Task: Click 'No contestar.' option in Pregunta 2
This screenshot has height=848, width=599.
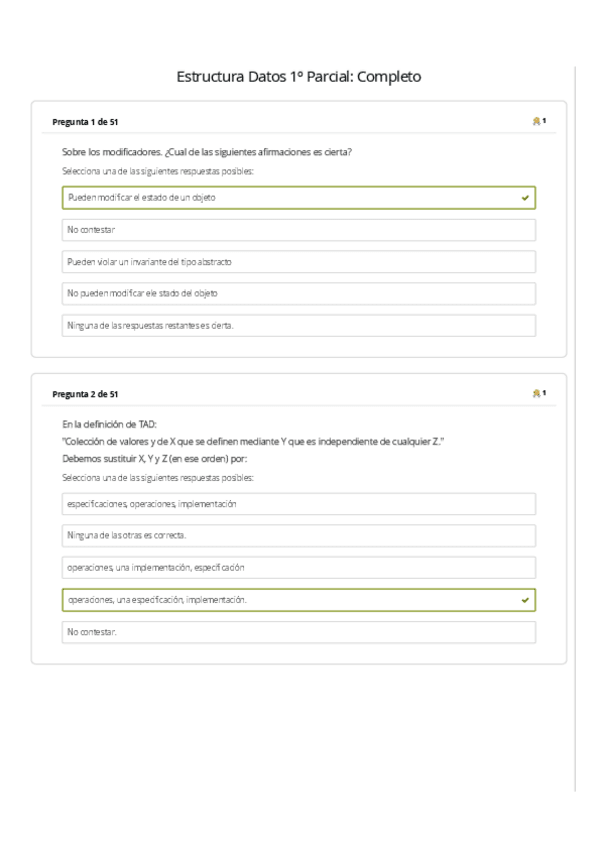Action: coord(297,631)
